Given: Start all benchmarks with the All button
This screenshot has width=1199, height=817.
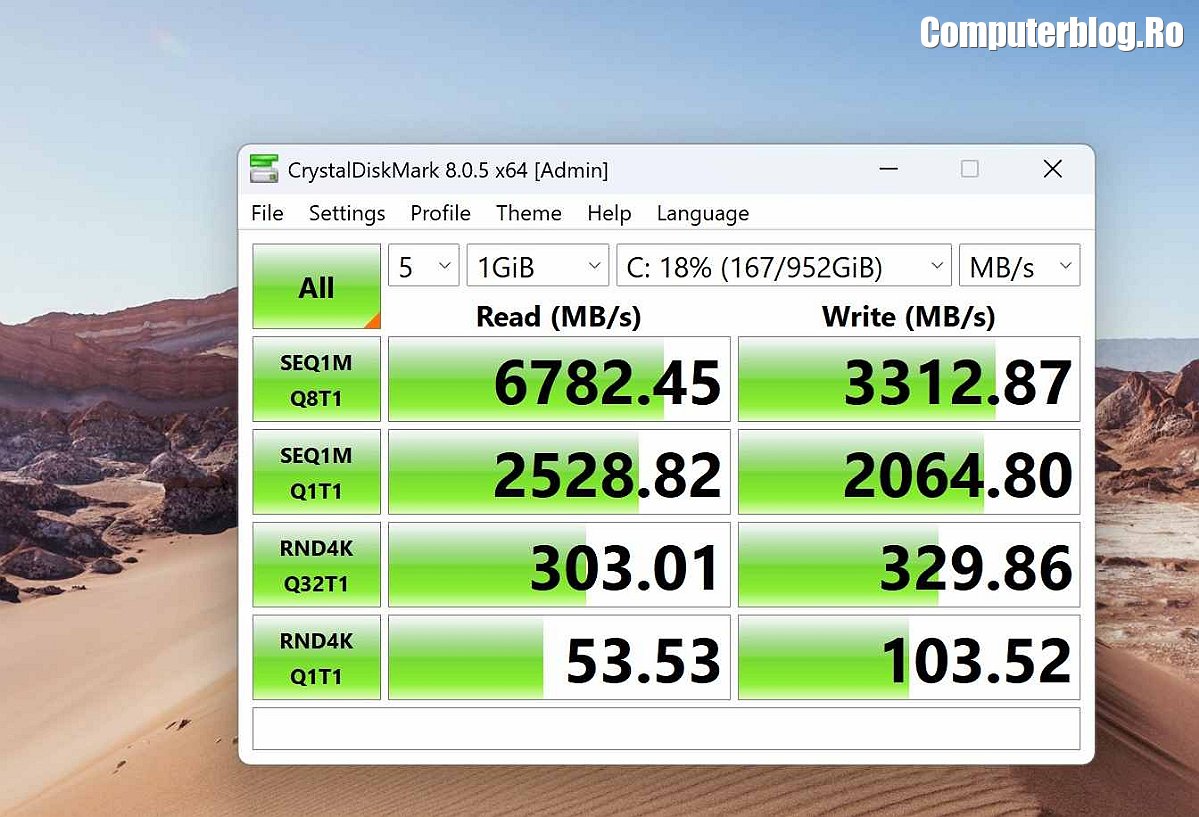Looking at the screenshot, I should [316, 287].
